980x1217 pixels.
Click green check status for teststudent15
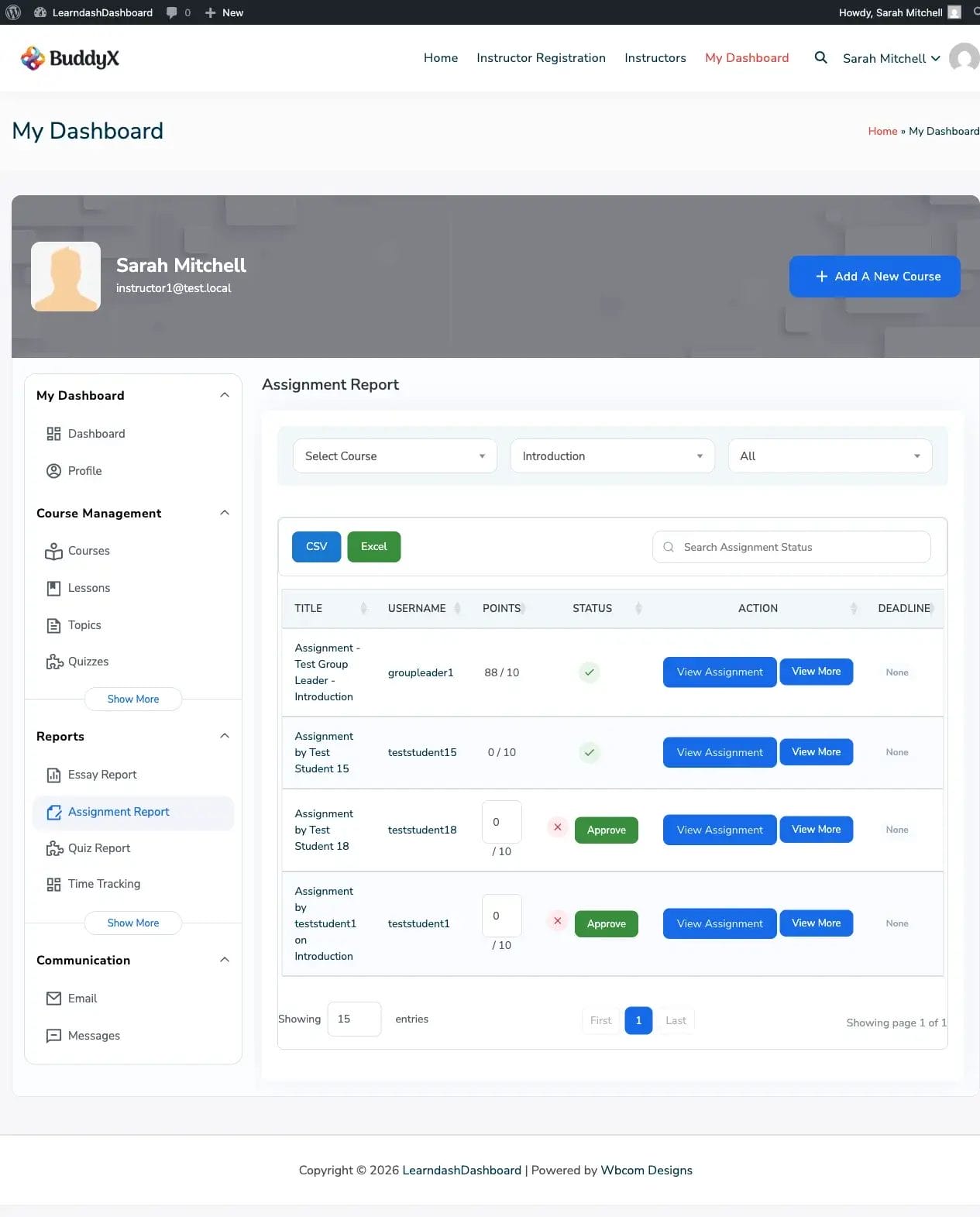tap(590, 752)
